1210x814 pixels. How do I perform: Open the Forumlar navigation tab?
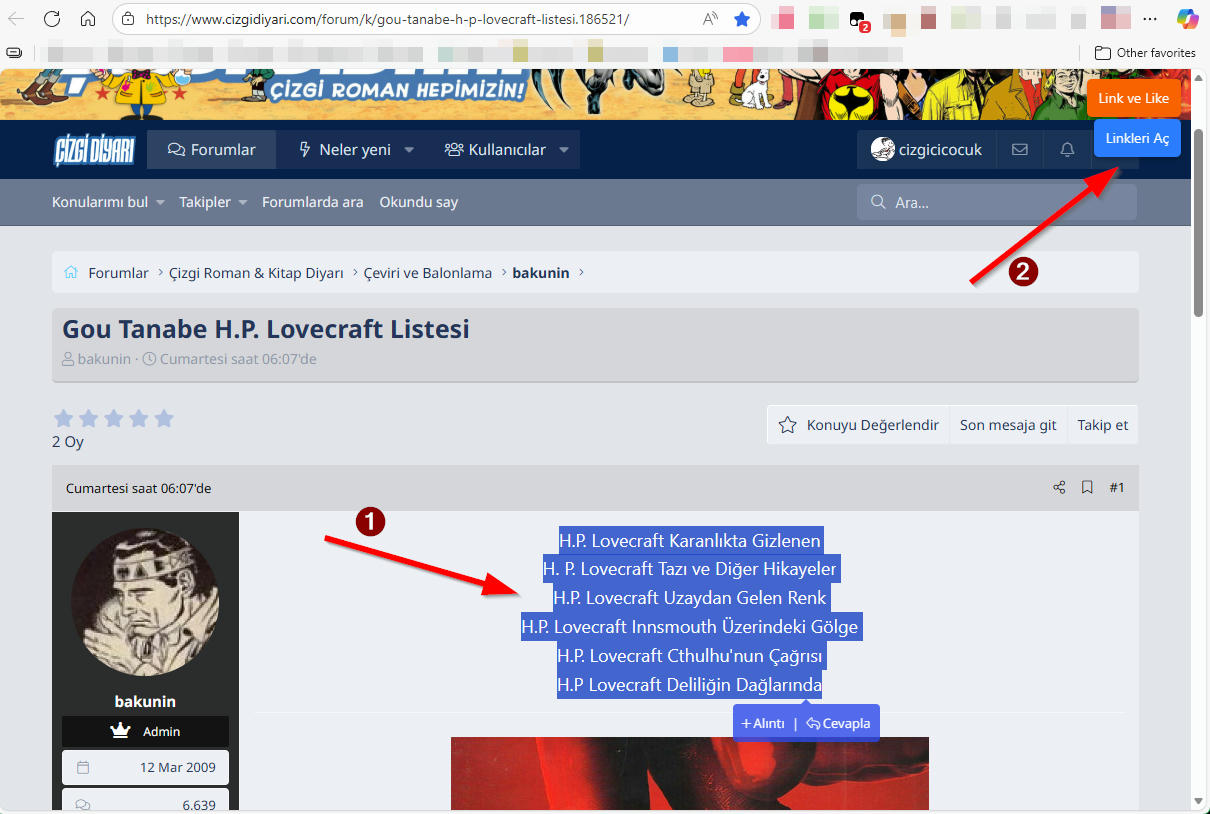point(211,150)
